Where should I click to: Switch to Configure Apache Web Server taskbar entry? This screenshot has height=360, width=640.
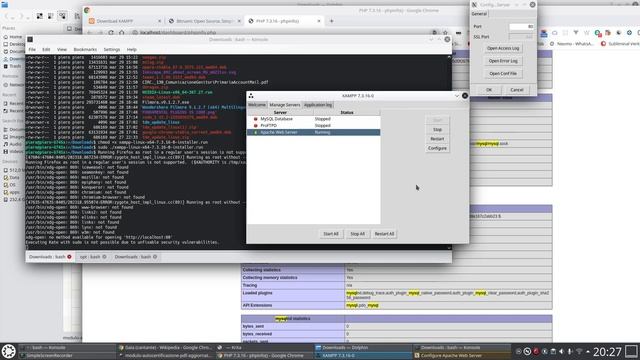click(462, 356)
